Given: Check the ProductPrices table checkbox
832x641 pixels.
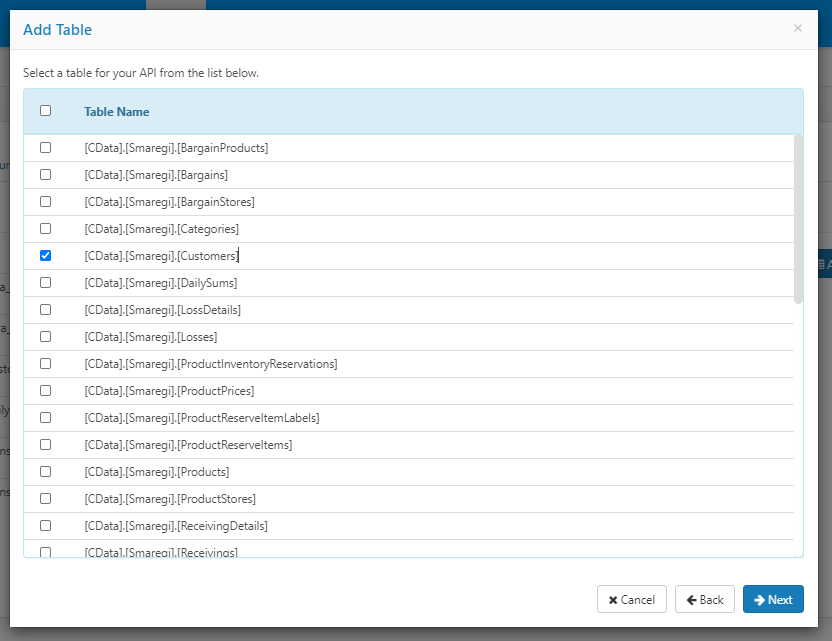Looking at the screenshot, I should pyautogui.click(x=46, y=391).
